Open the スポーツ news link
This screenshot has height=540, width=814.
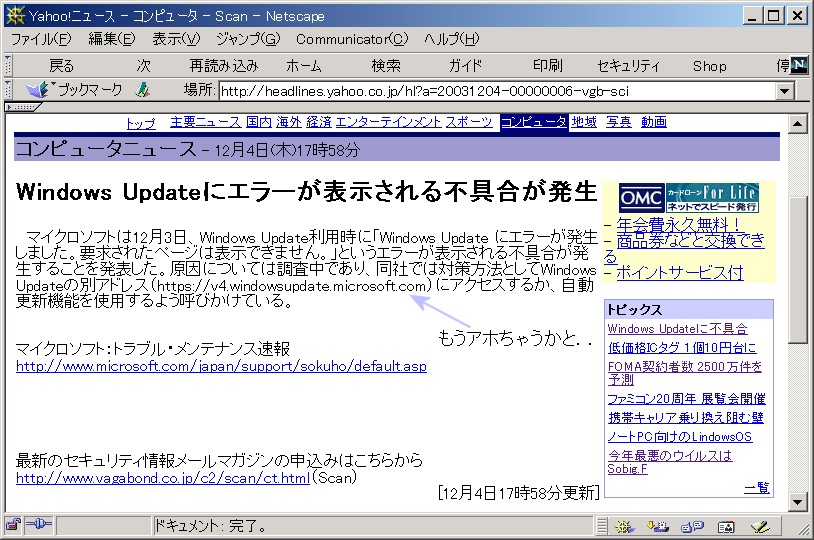pyautogui.click(x=469, y=123)
